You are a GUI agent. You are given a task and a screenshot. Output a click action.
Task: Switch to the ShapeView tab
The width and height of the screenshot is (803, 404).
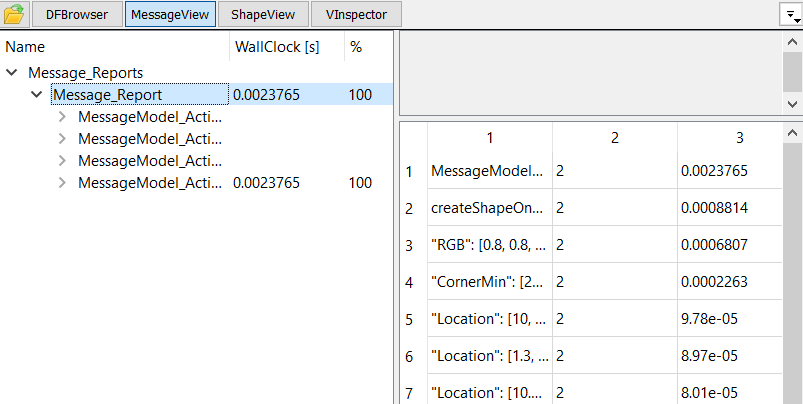(x=262, y=14)
